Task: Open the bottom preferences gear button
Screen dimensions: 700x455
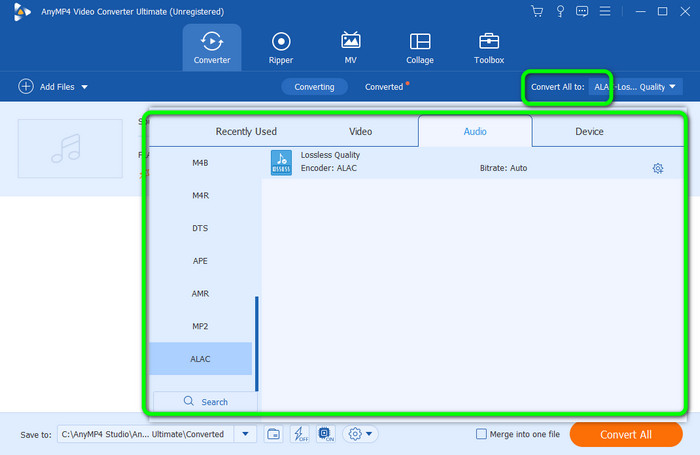Action: [x=355, y=434]
